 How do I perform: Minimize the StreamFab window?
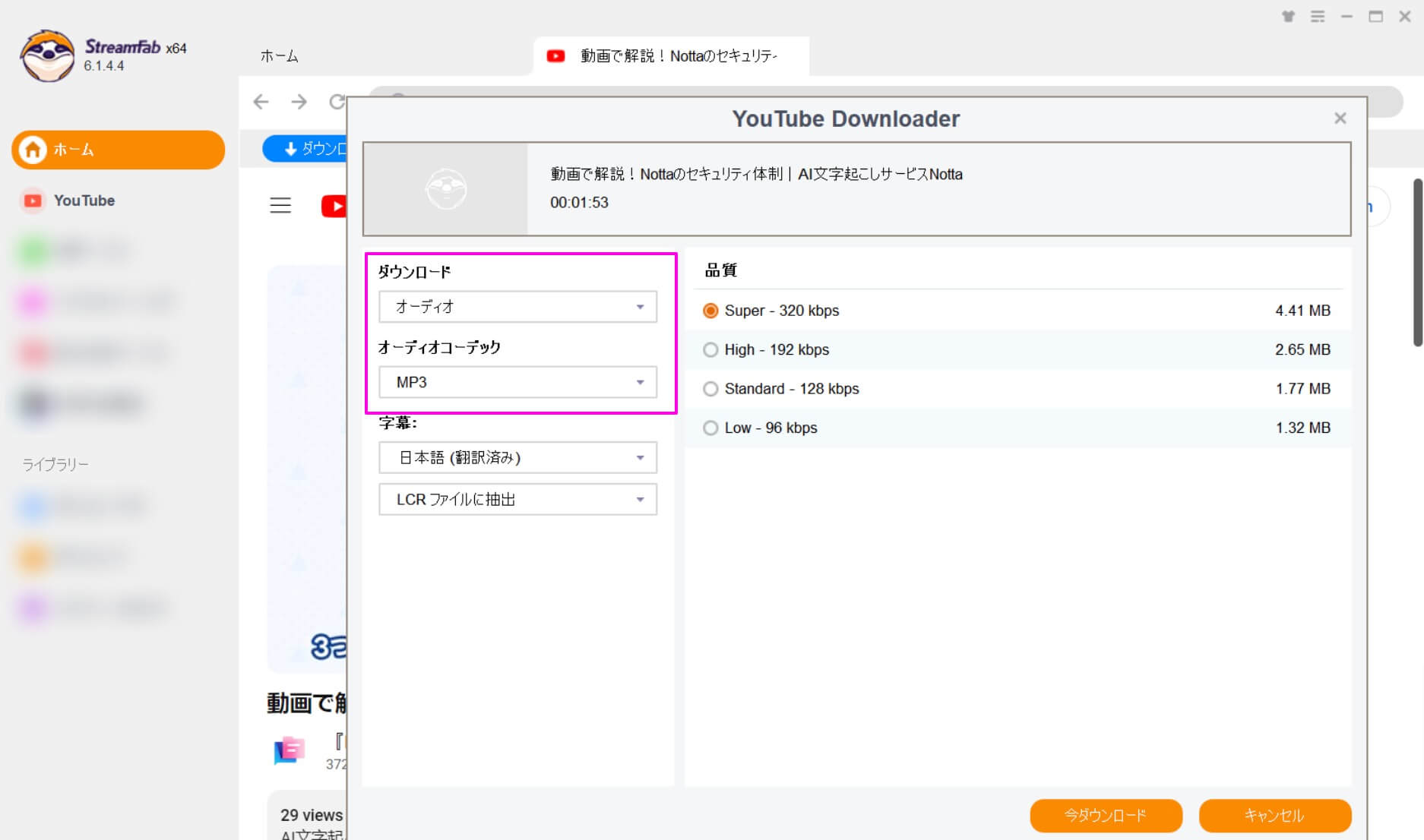pyautogui.click(x=1346, y=16)
